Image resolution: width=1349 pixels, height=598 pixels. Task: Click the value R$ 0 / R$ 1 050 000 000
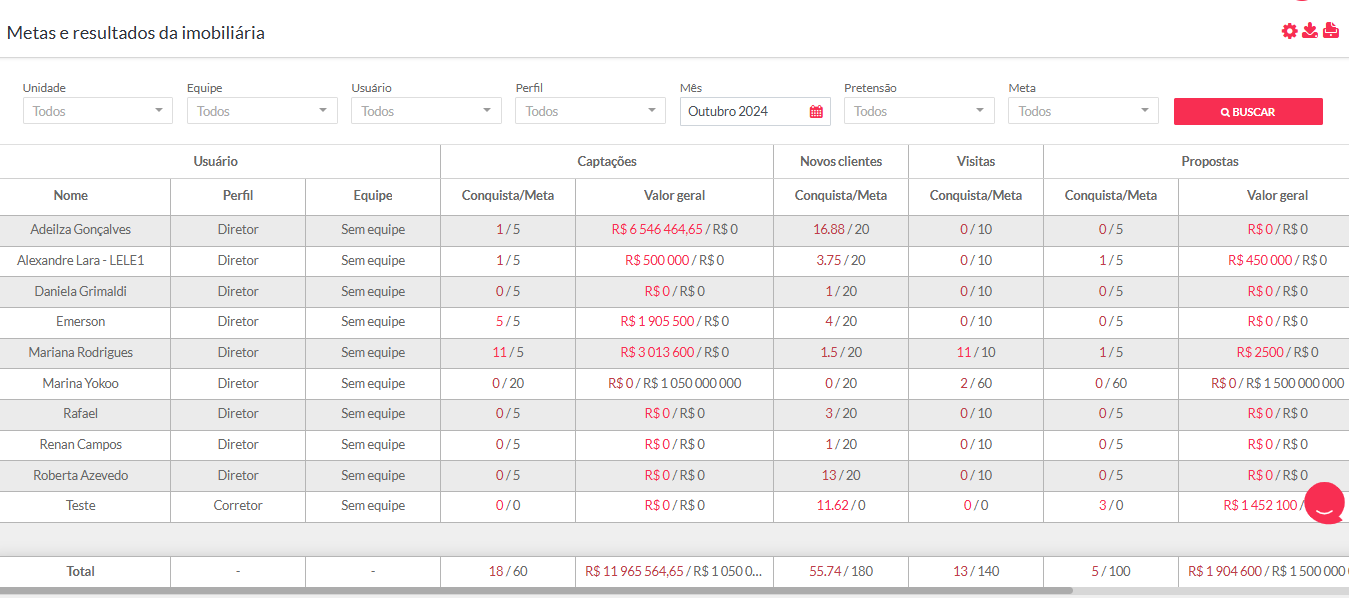(675, 383)
